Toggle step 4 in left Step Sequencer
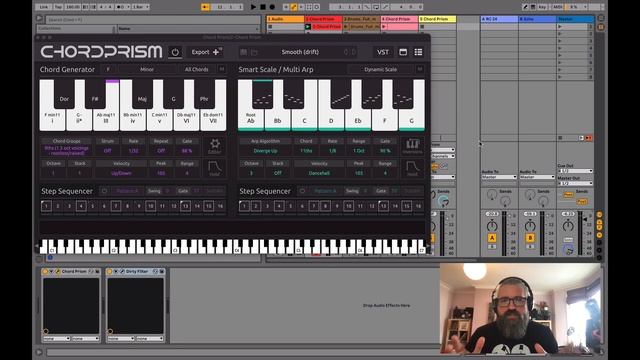640x360 pixels. tap(81, 206)
